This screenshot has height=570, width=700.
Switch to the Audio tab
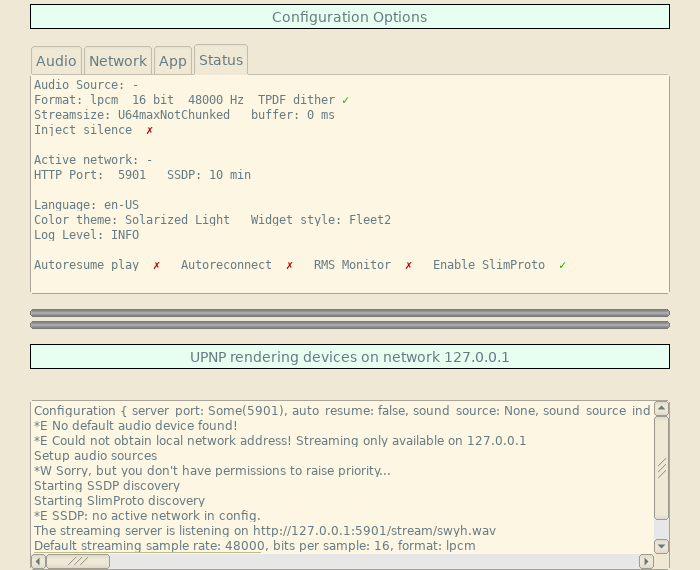pyautogui.click(x=56, y=60)
